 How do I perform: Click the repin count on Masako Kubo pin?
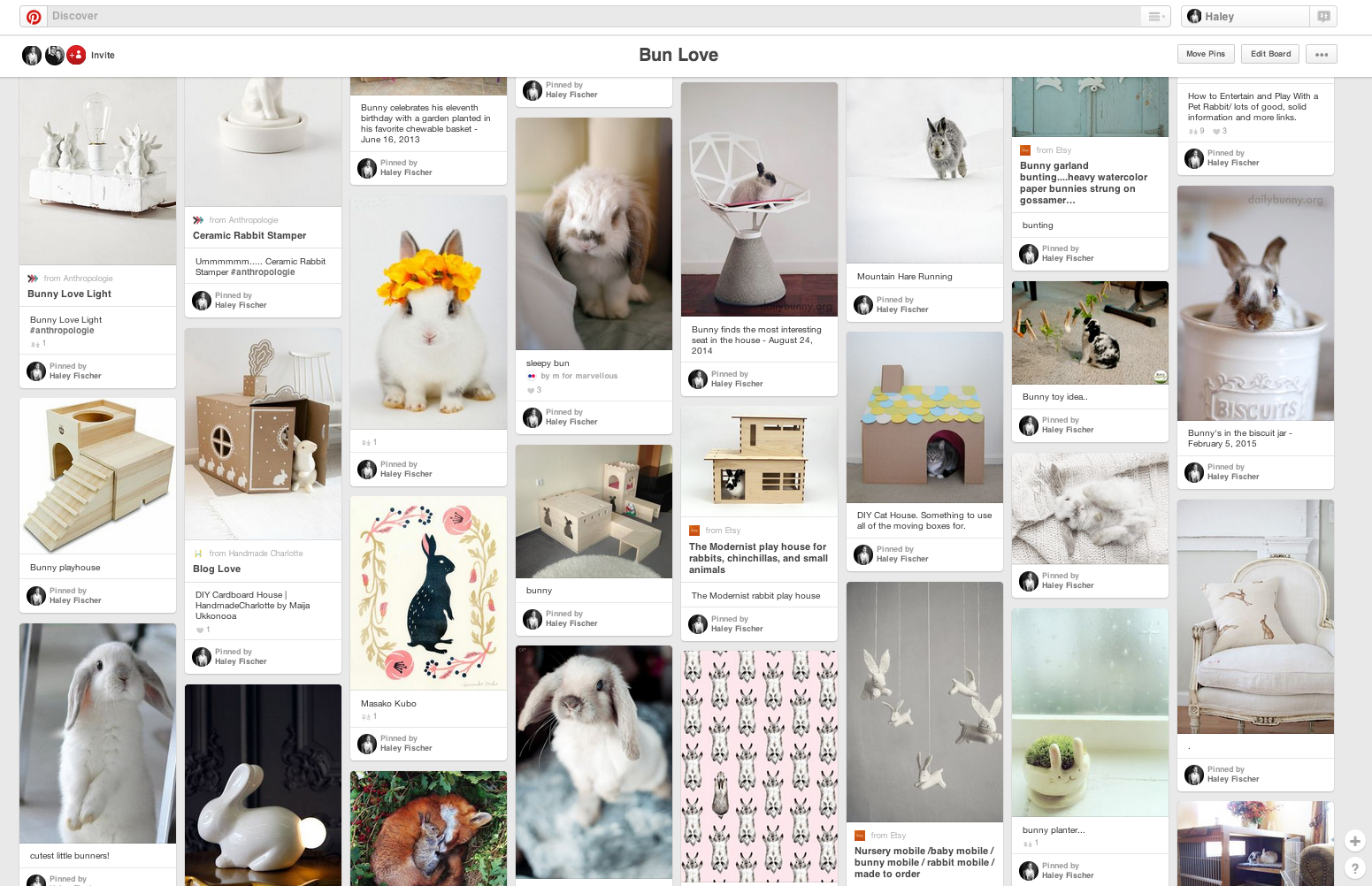coord(369,717)
